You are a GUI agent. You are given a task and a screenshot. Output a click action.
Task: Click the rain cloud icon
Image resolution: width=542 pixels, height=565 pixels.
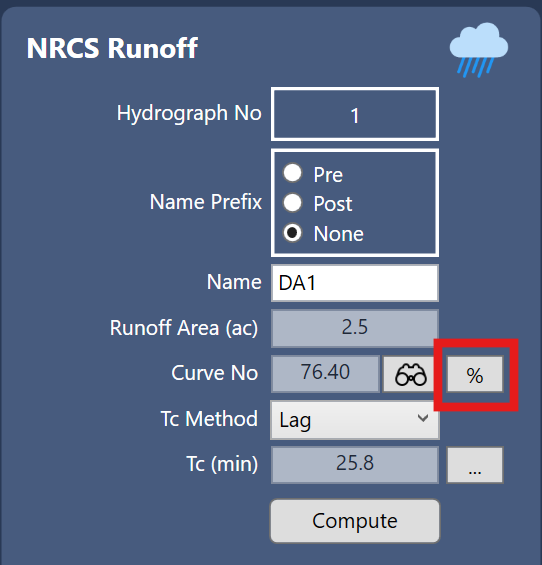coord(479,50)
